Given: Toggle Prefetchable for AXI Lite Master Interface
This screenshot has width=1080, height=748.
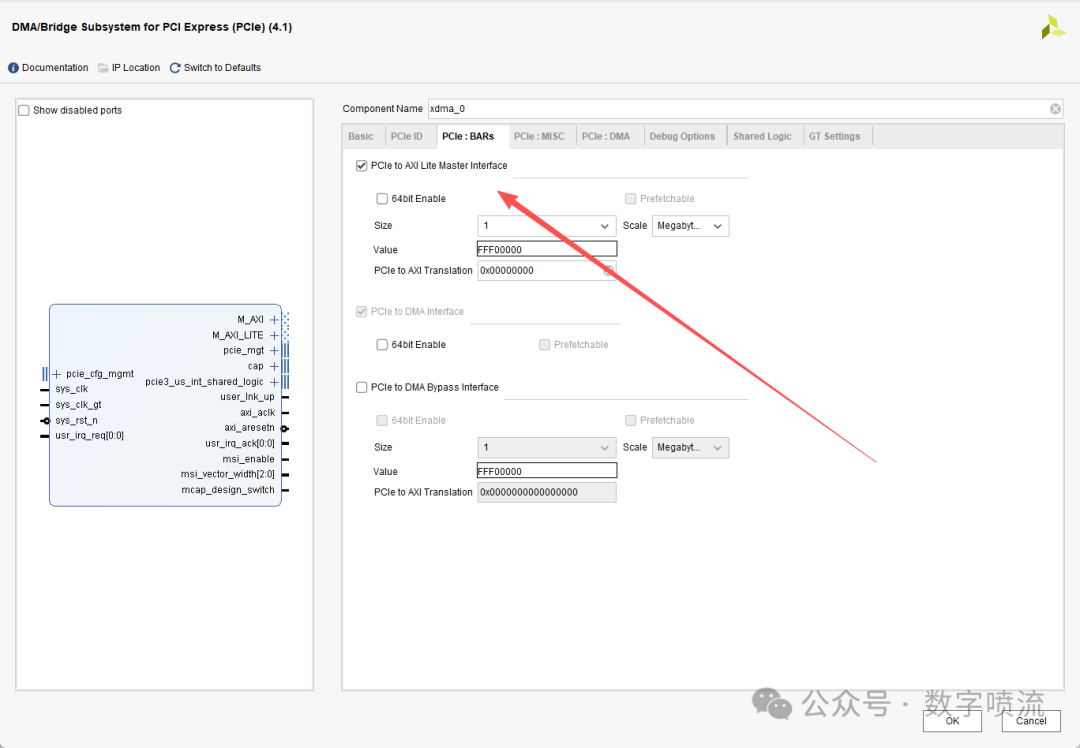Looking at the screenshot, I should tap(630, 199).
